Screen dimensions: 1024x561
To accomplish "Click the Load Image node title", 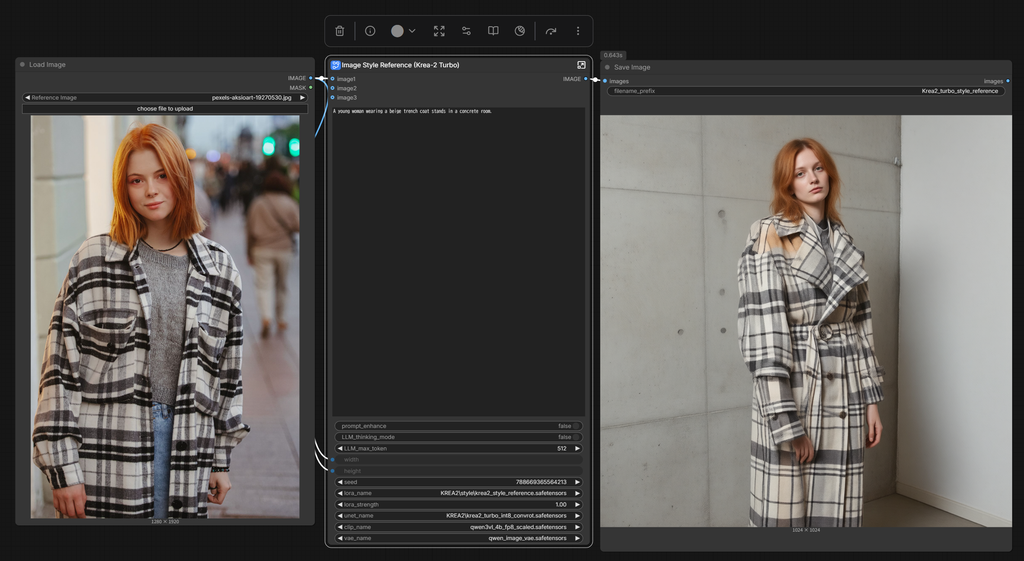I will 47,65.
